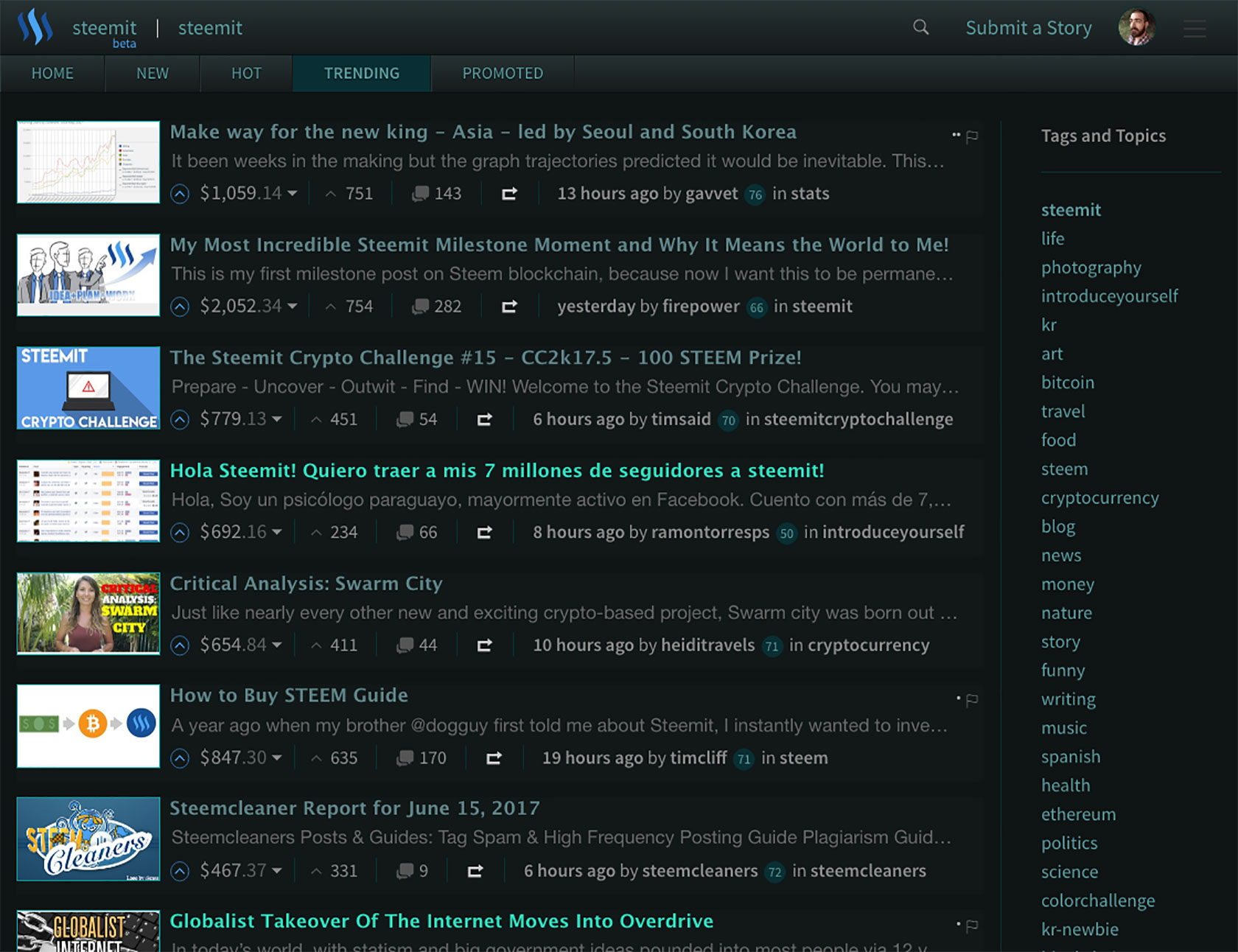
Task: Open the 'Critical Analysis: Swarm City' title
Action: tap(306, 584)
